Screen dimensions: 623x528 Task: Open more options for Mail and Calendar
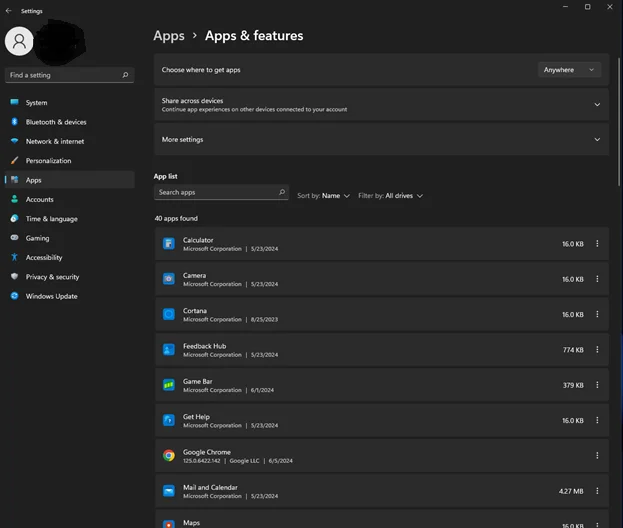[597, 491]
